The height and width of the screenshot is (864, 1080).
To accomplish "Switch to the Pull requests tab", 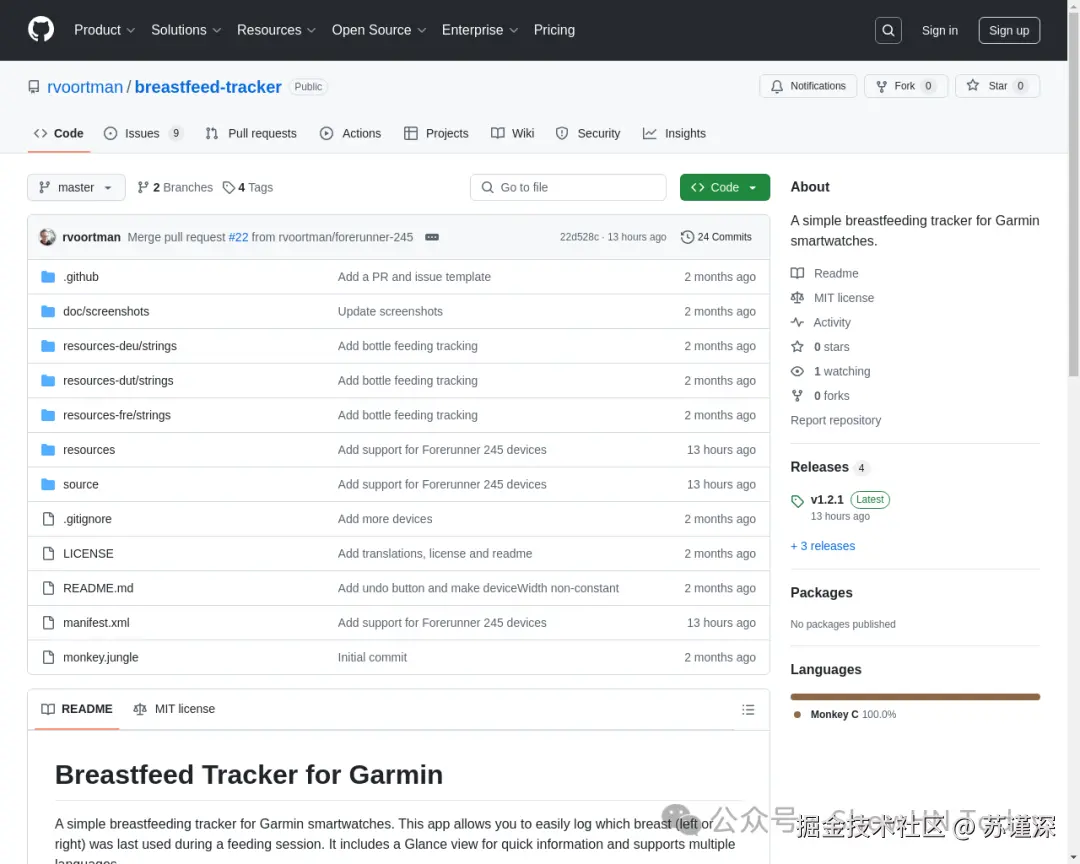I will click(251, 134).
